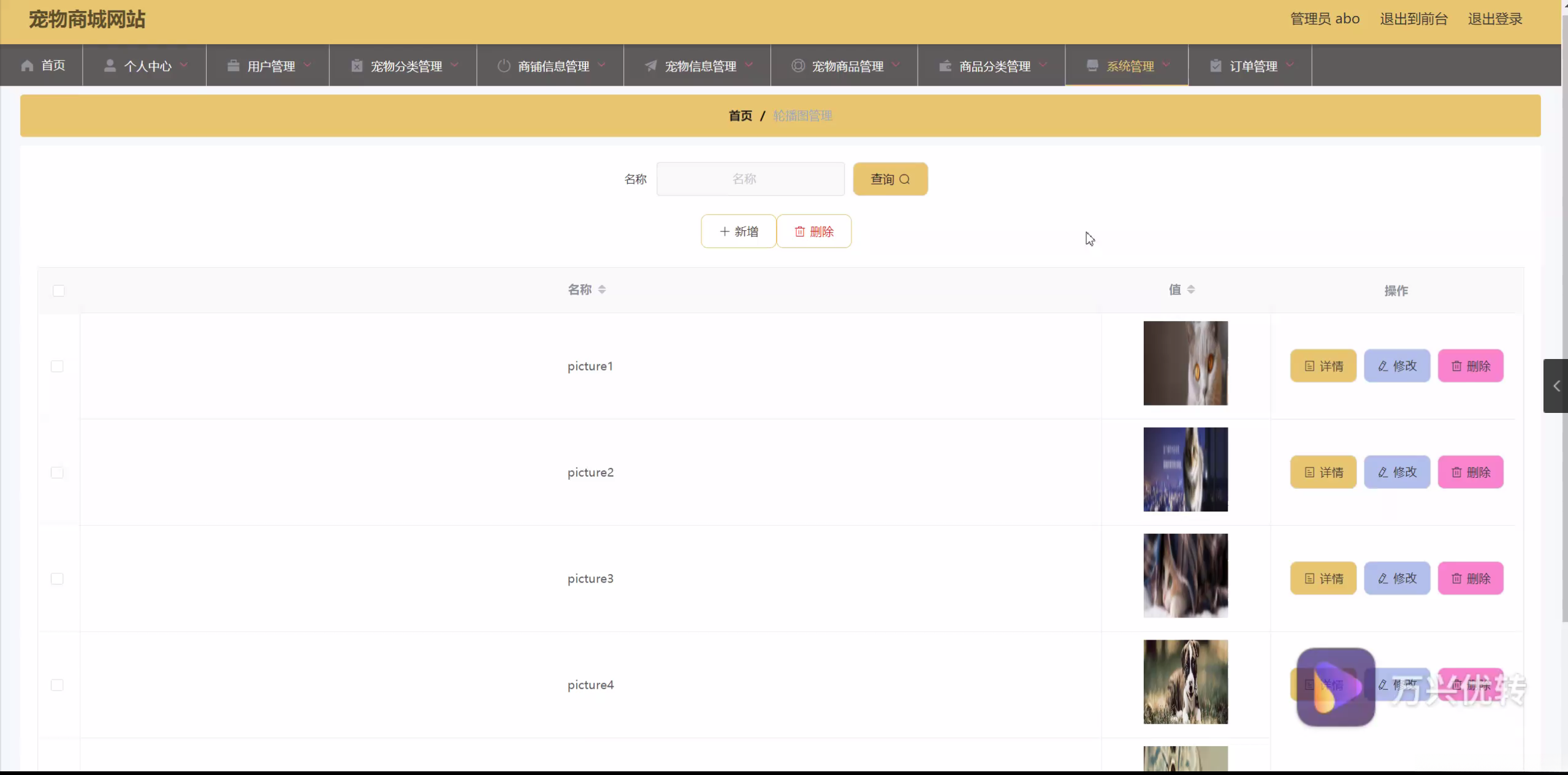Screen dimensions: 1568x775
Task: Sort the table by the 名称 column arrows
Action: (602, 290)
